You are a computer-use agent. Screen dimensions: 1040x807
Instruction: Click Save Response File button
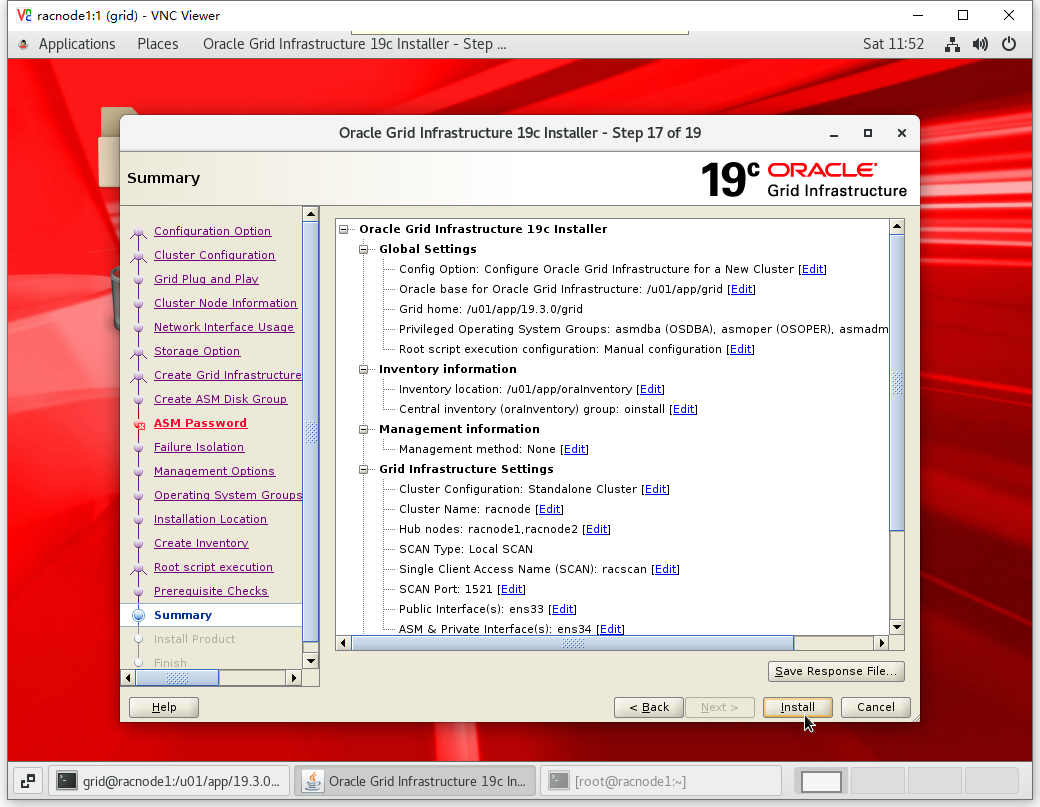836,671
